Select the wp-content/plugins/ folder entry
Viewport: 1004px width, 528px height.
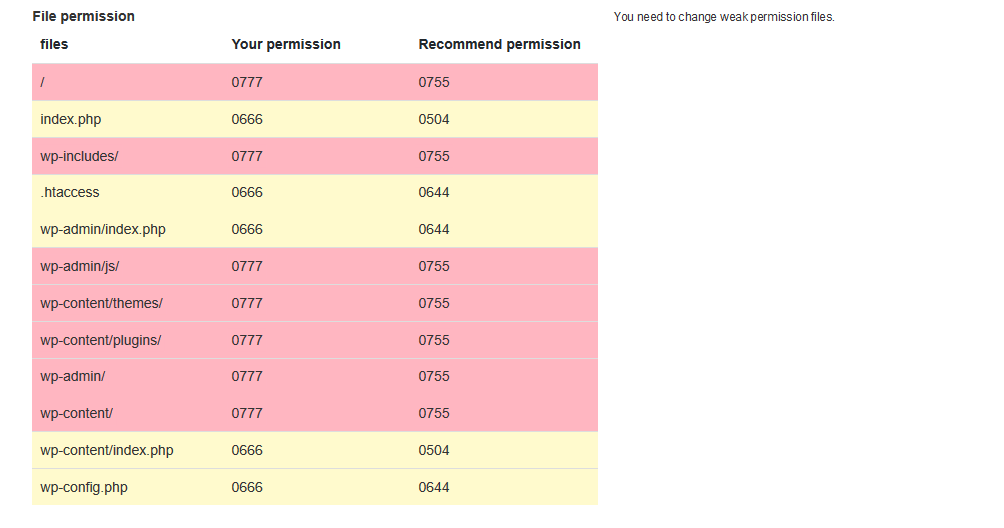101,340
